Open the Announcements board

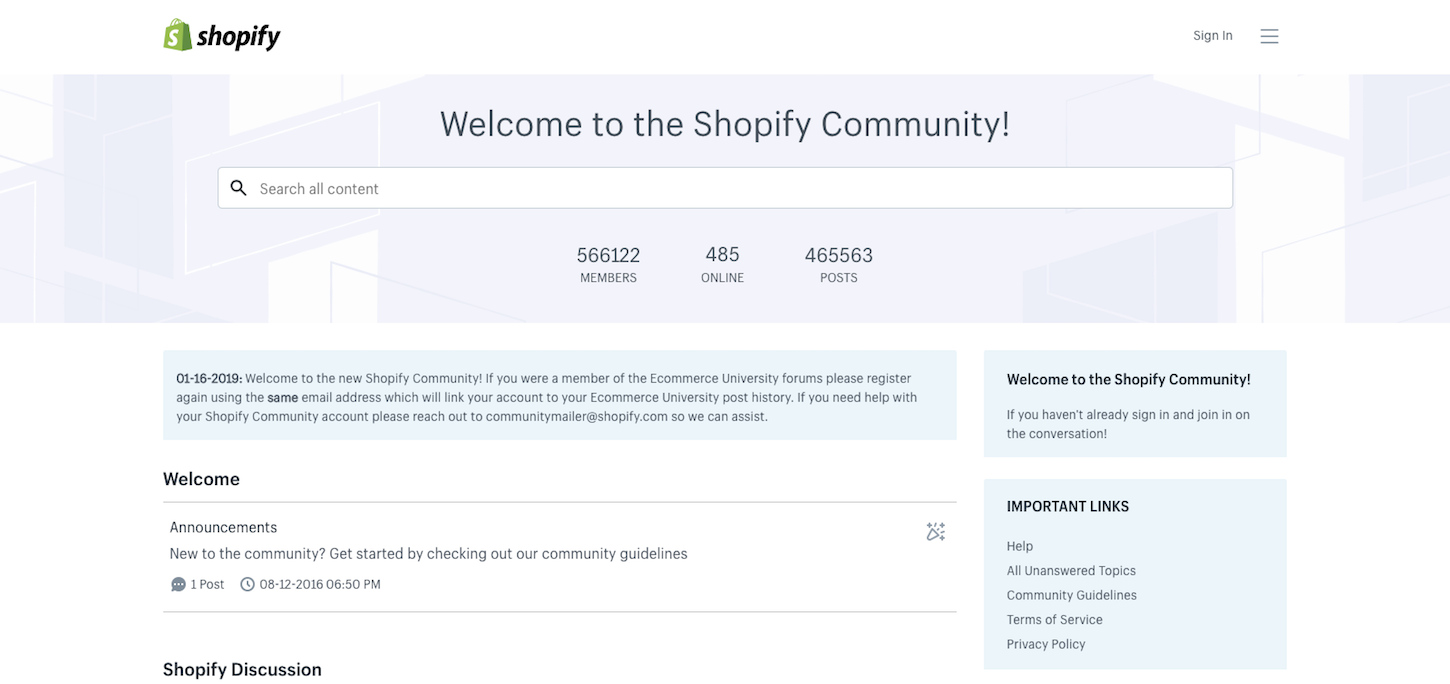pos(223,527)
